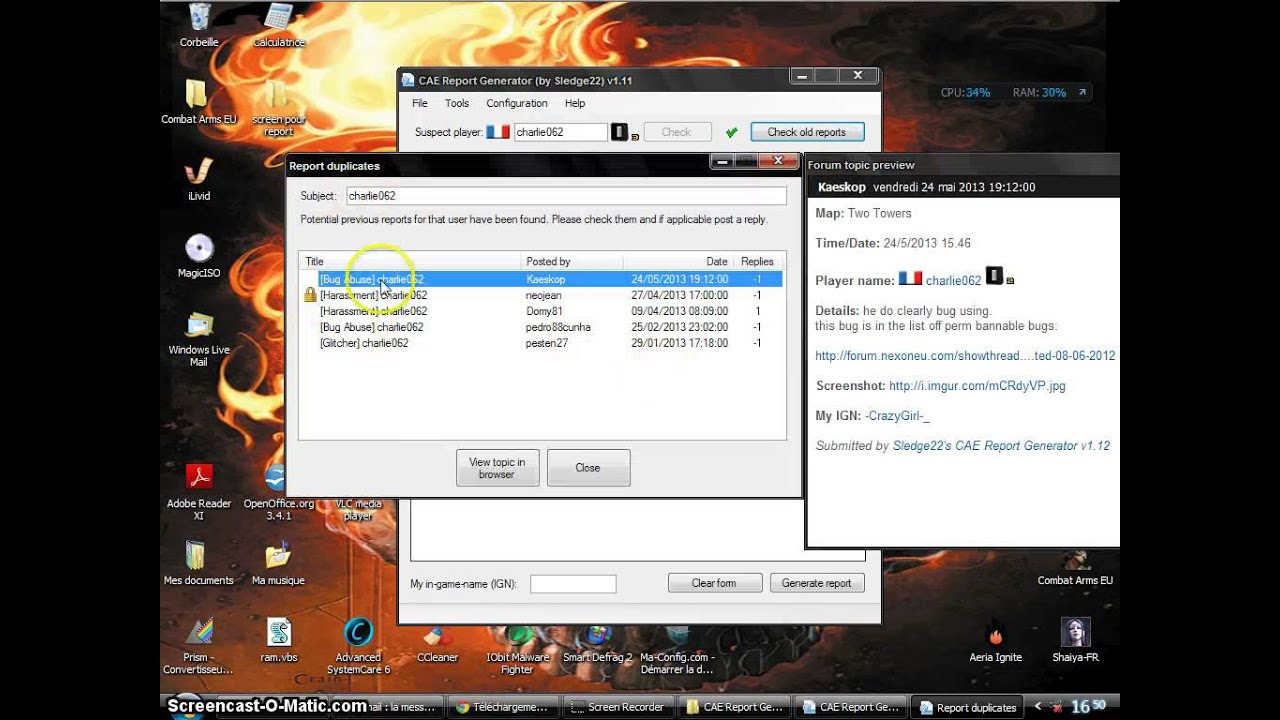Image resolution: width=1280 pixels, height=720 pixels.
Task: Click the rank badge next to charlie062 field
Action: (x=620, y=132)
